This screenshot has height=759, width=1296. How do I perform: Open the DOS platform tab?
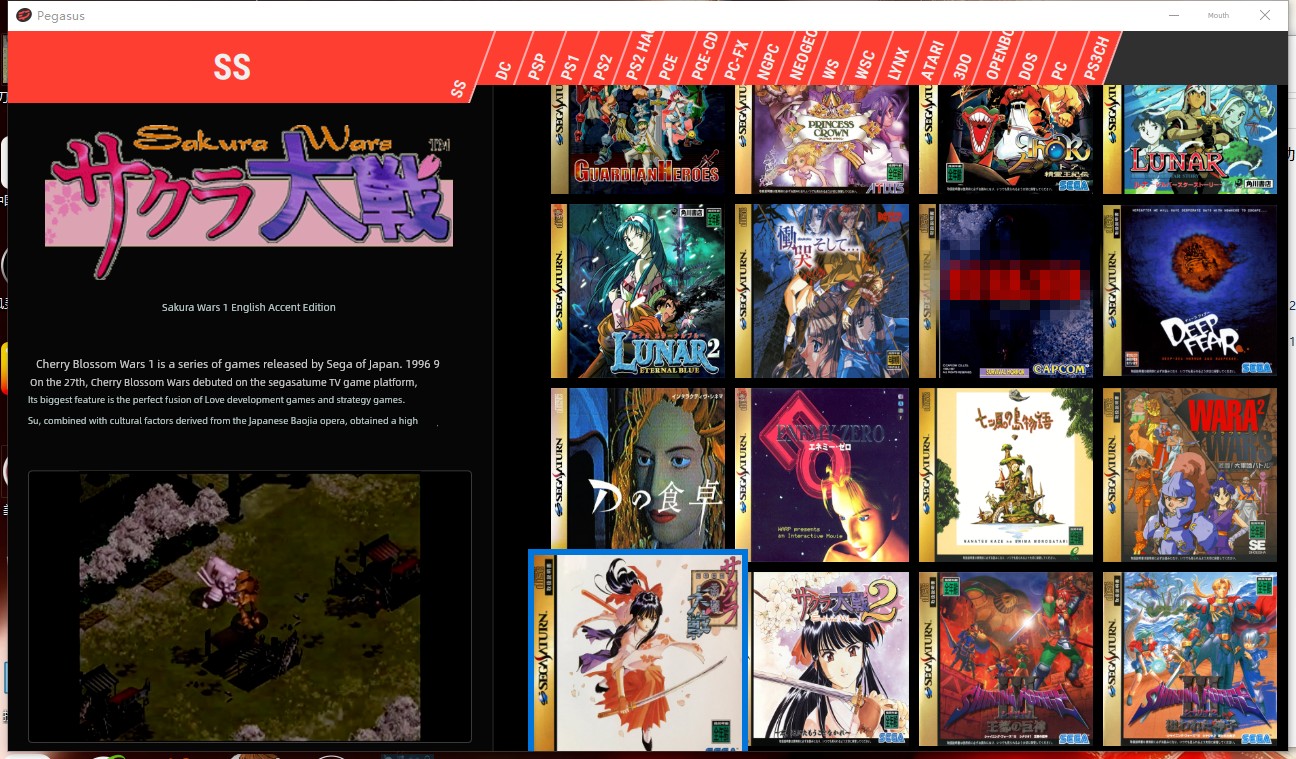point(1029,64)
